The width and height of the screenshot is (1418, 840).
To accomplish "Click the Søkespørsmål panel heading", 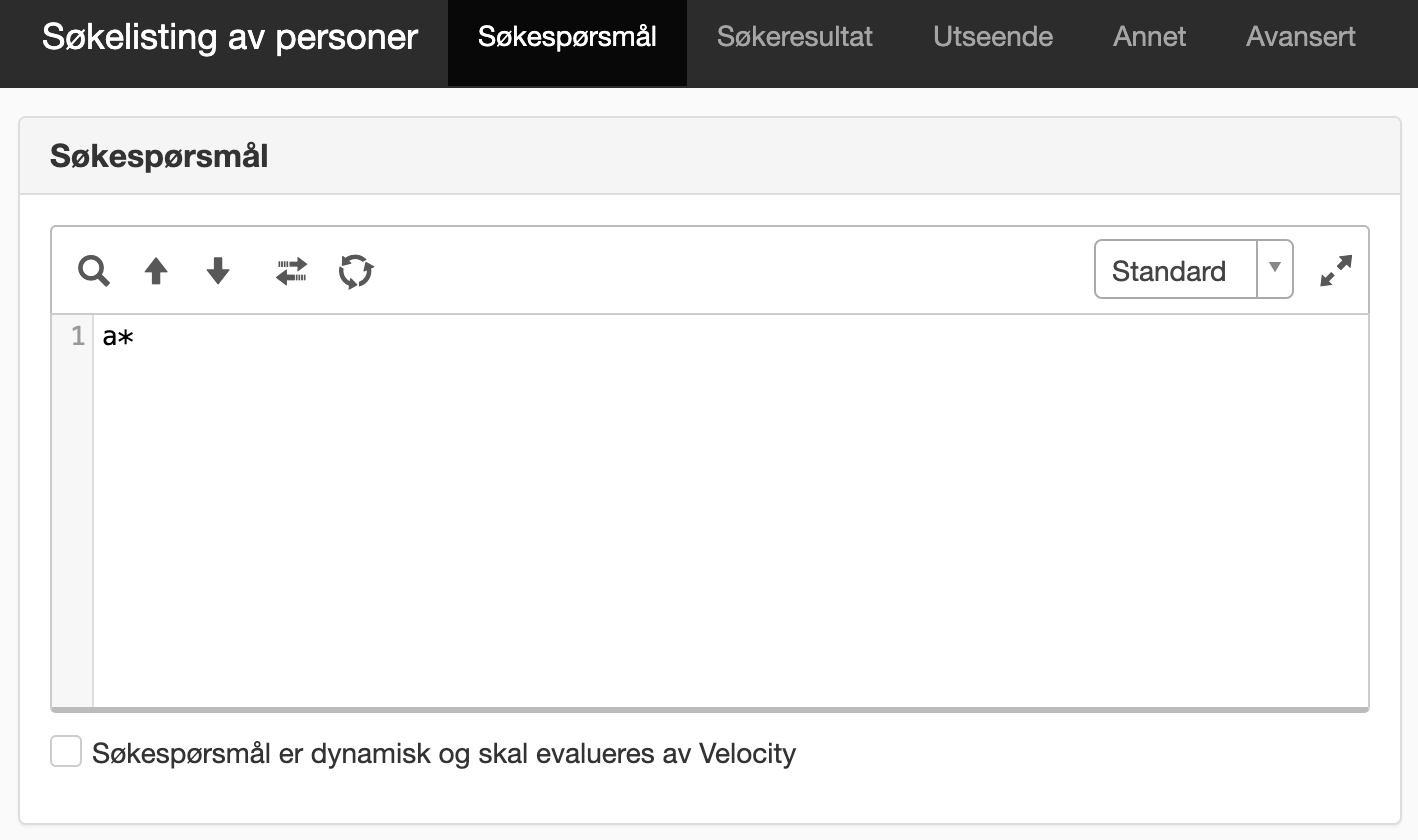I will pos(159,156).
